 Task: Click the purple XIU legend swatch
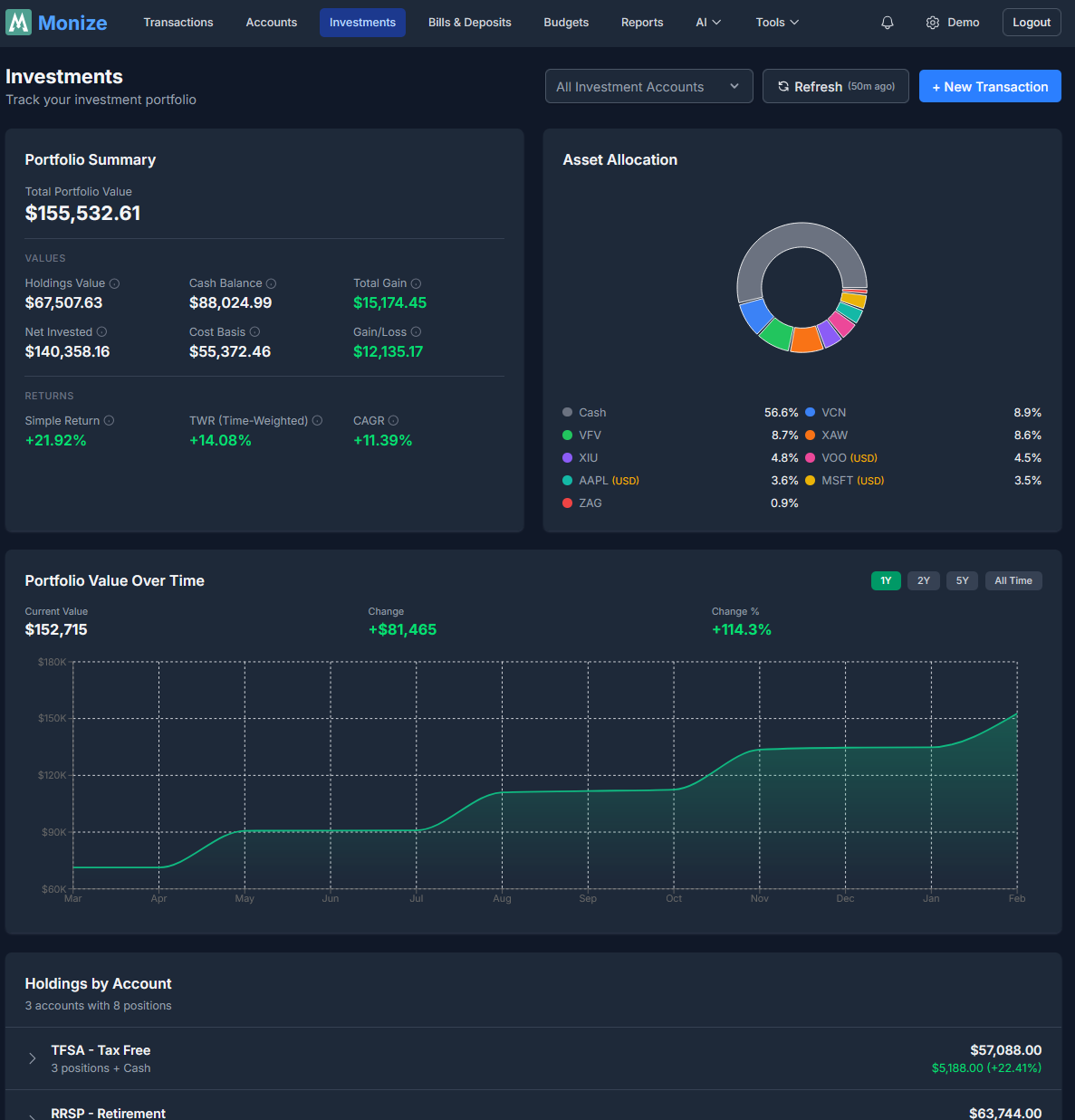click(x=567, y=457)
